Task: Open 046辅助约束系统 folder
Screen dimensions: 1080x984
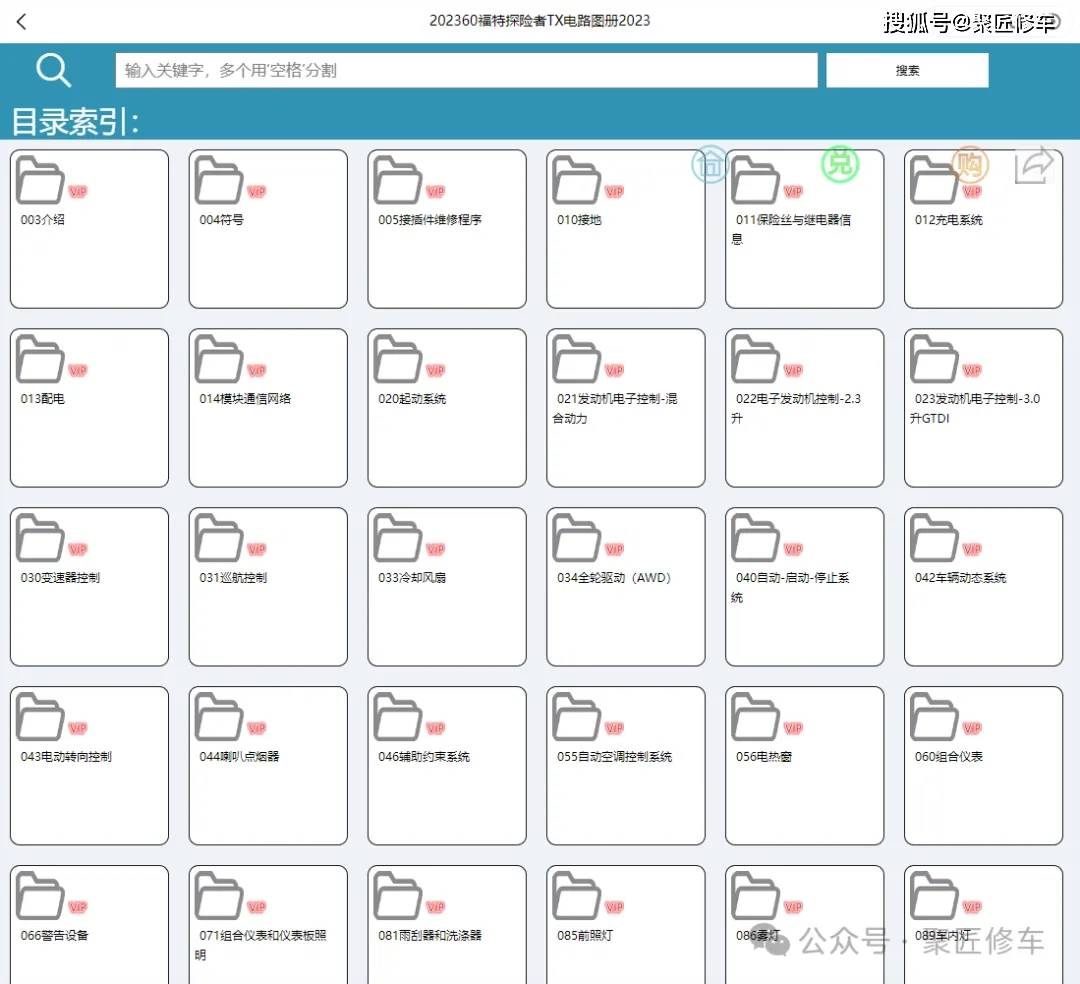Action: click(447, 766)
